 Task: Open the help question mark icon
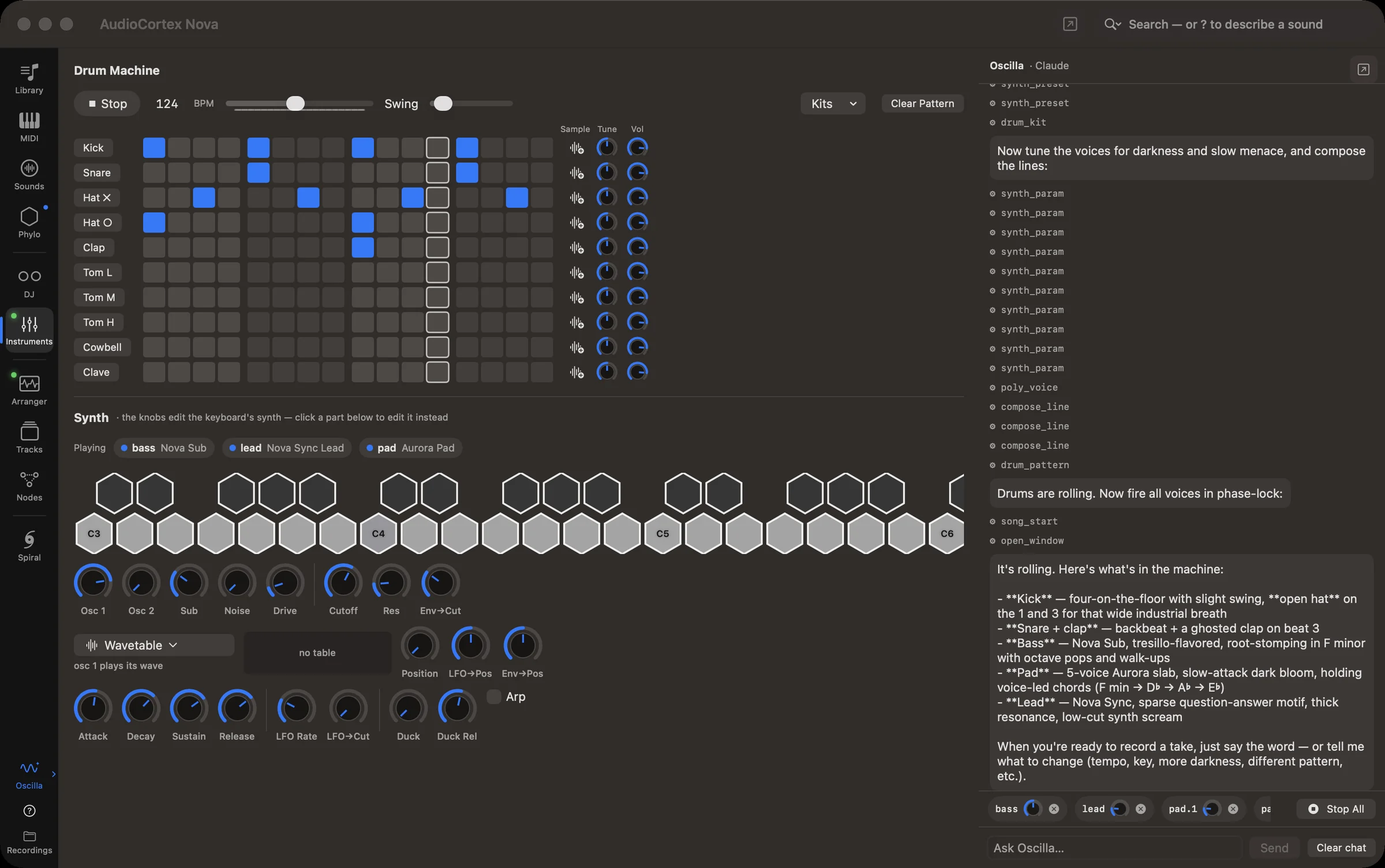(29, 811)
